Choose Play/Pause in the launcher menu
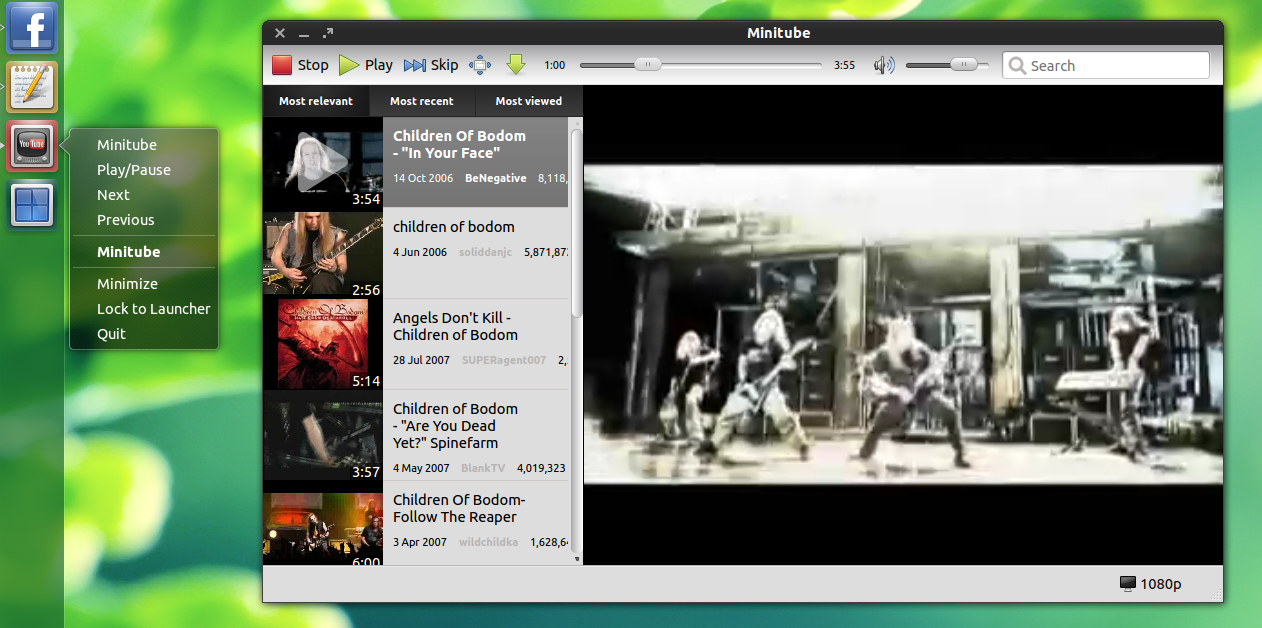Viewport: 1262px width, 628px height. [x=134, y=170]
